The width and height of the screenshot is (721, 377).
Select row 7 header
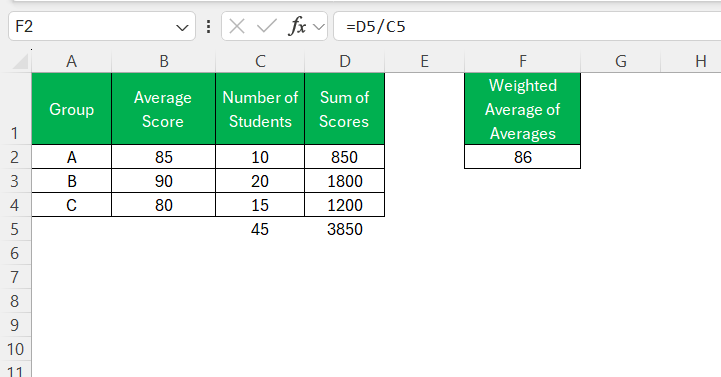(x=16, y=276)
